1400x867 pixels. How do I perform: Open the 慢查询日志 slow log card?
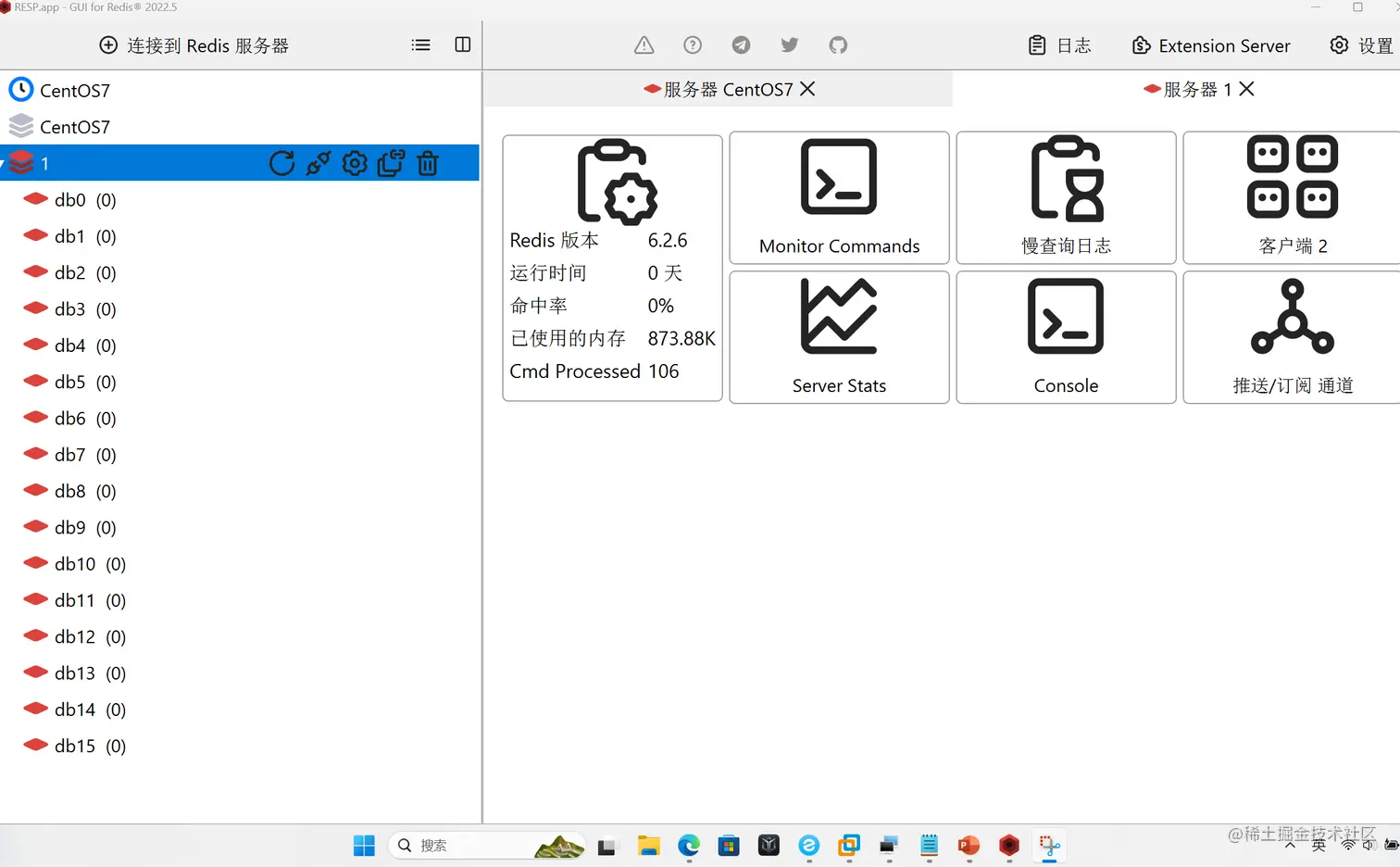click(1067, 197)
